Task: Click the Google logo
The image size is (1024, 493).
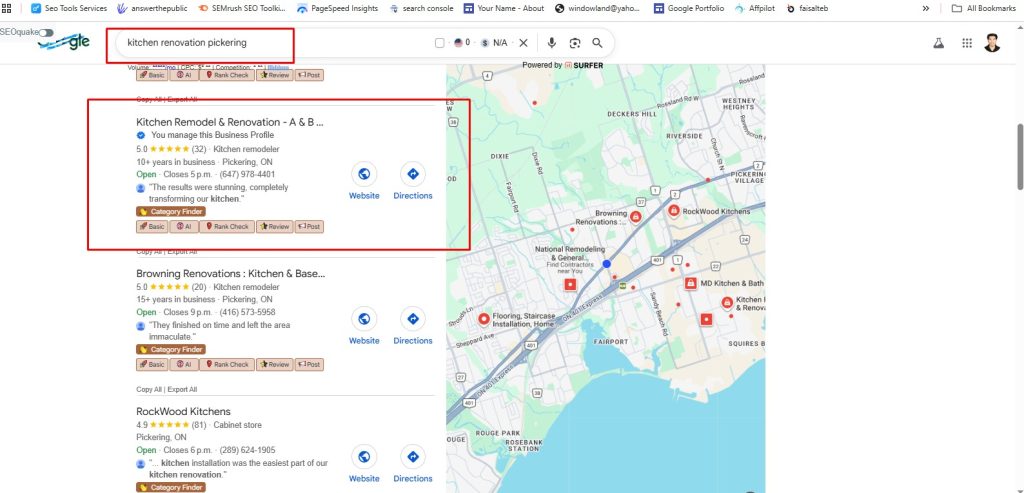Action: pos(65,43)
